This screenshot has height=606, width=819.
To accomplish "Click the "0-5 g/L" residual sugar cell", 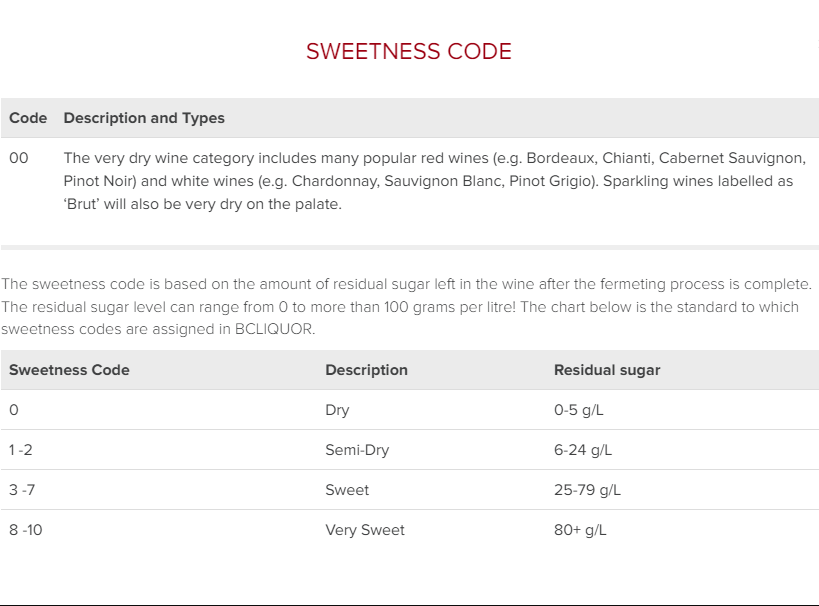I will 580,410.
